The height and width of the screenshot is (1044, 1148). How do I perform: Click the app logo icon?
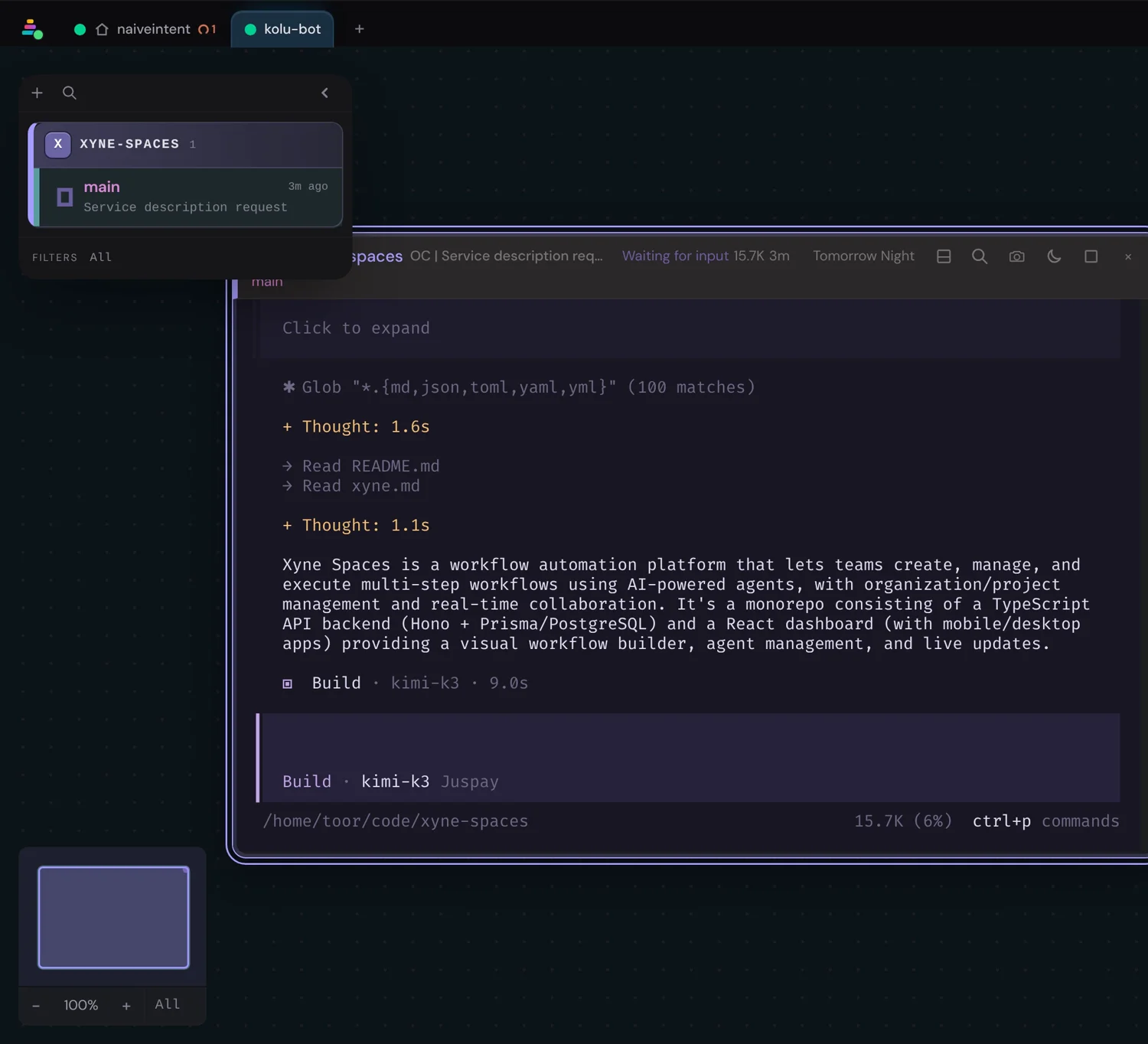pos(32,29)
